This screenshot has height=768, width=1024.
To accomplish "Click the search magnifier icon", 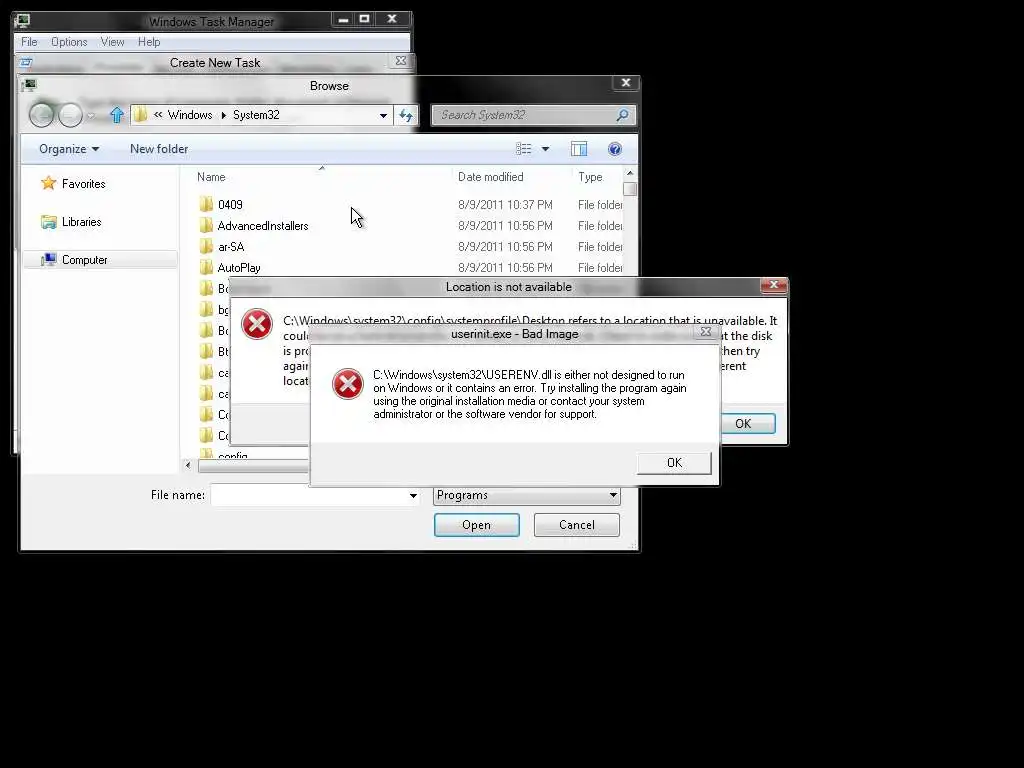I will click(622, 116).
